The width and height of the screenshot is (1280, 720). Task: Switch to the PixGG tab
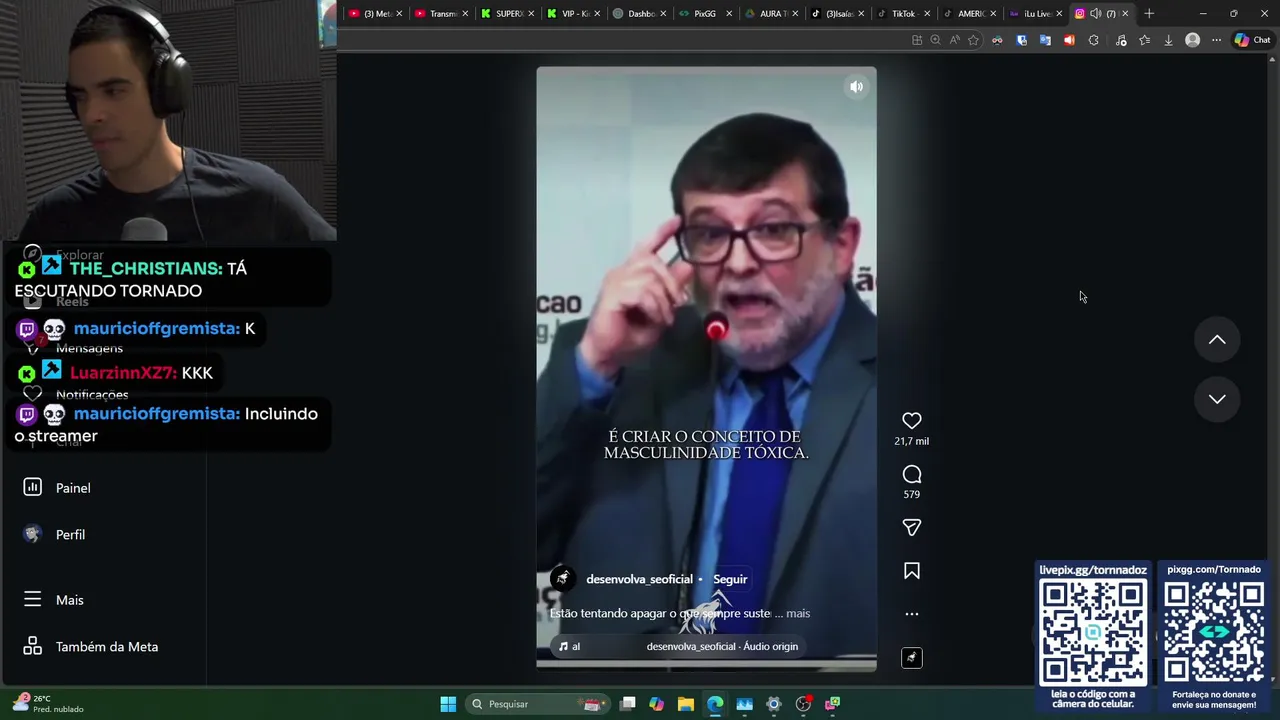pyautogui.click(x=704, y=13)
